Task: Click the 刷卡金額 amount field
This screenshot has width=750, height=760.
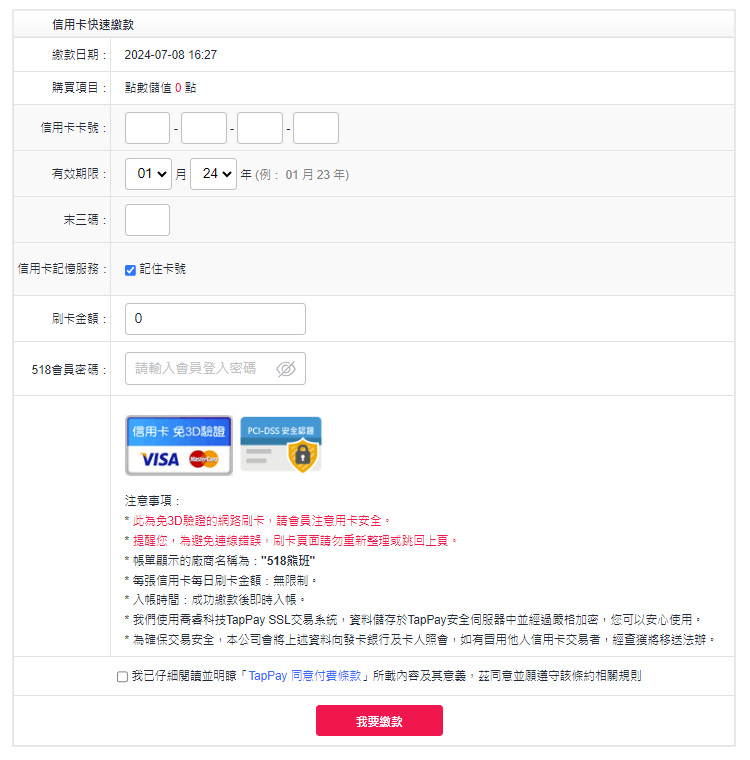Action: (215, 319)
